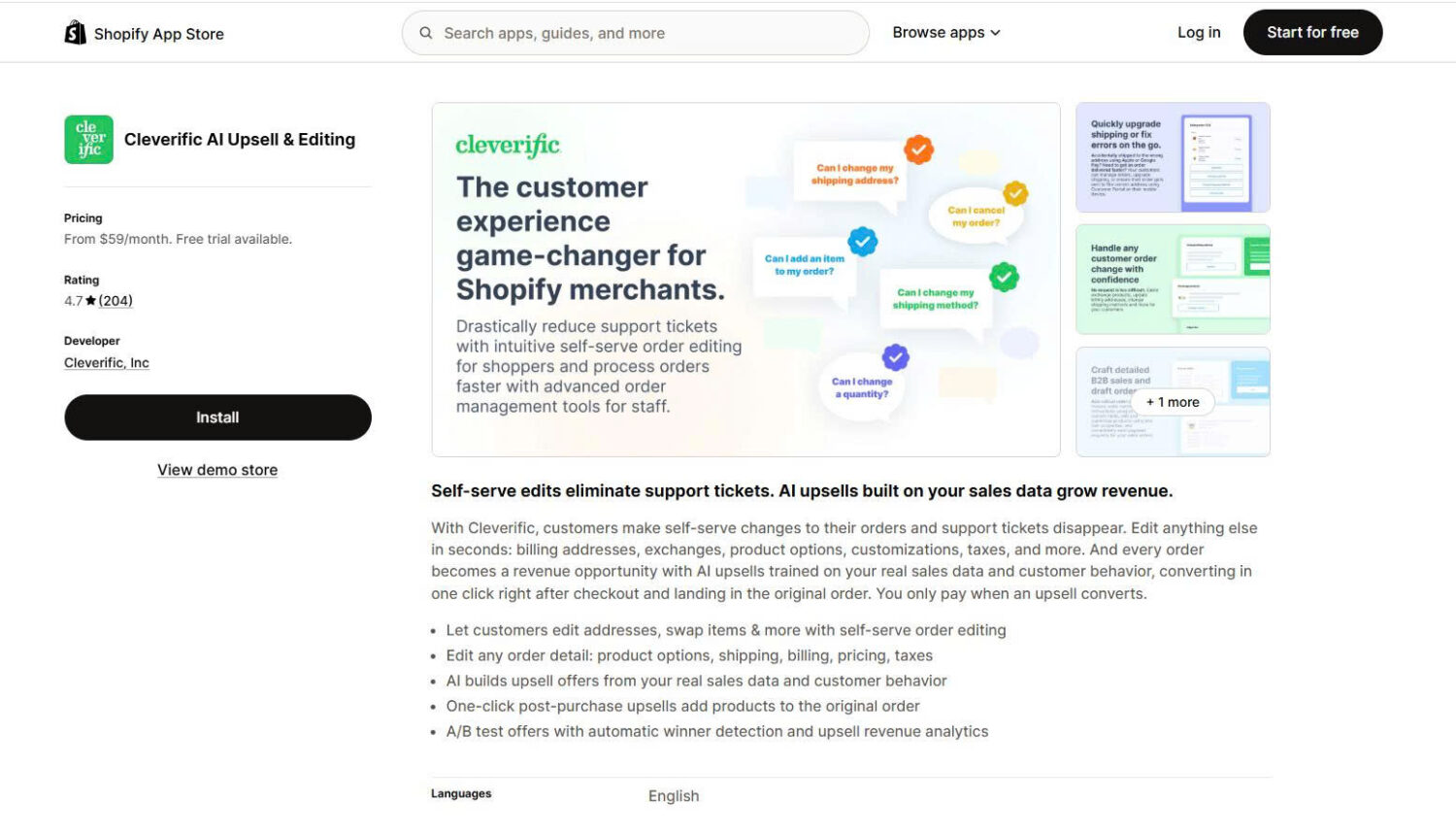Click the yellow checkmark on cancel order bubble
The height and width of the screenshot is (834, 1456).
[x=1015, y=193]
